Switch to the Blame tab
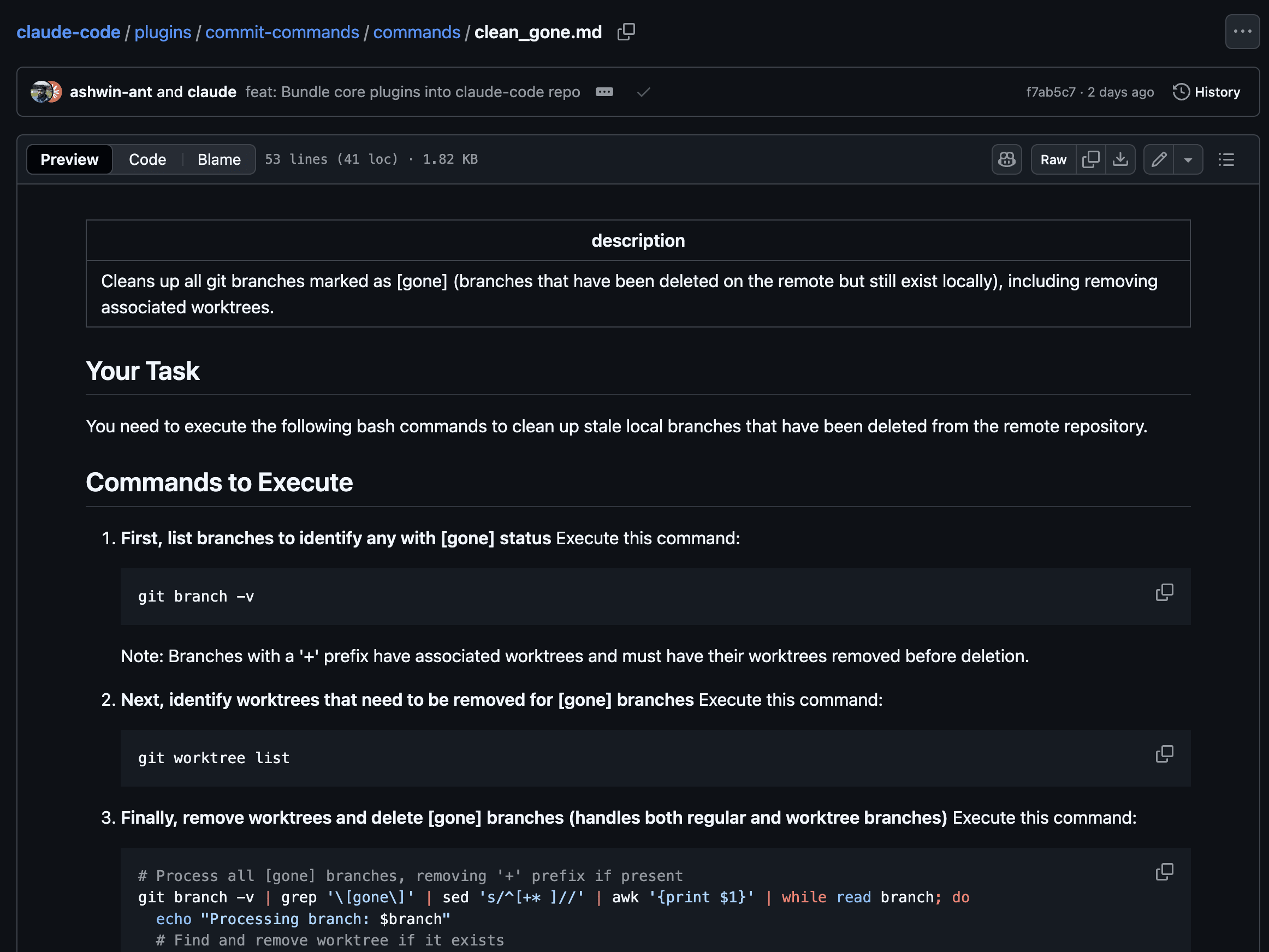The width and height of the screenshot is (1269, 952). (x=218, y=159)
